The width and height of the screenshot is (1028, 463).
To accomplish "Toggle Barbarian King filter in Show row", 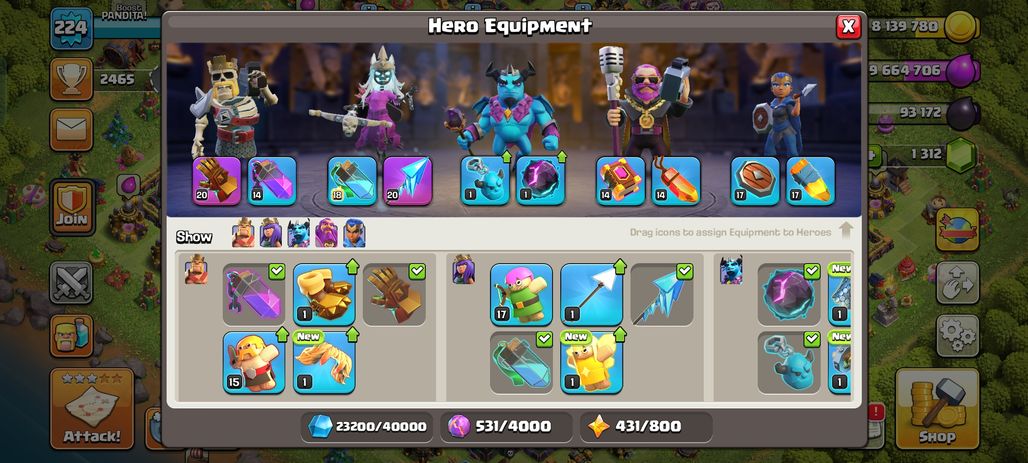I will [243, 233].
